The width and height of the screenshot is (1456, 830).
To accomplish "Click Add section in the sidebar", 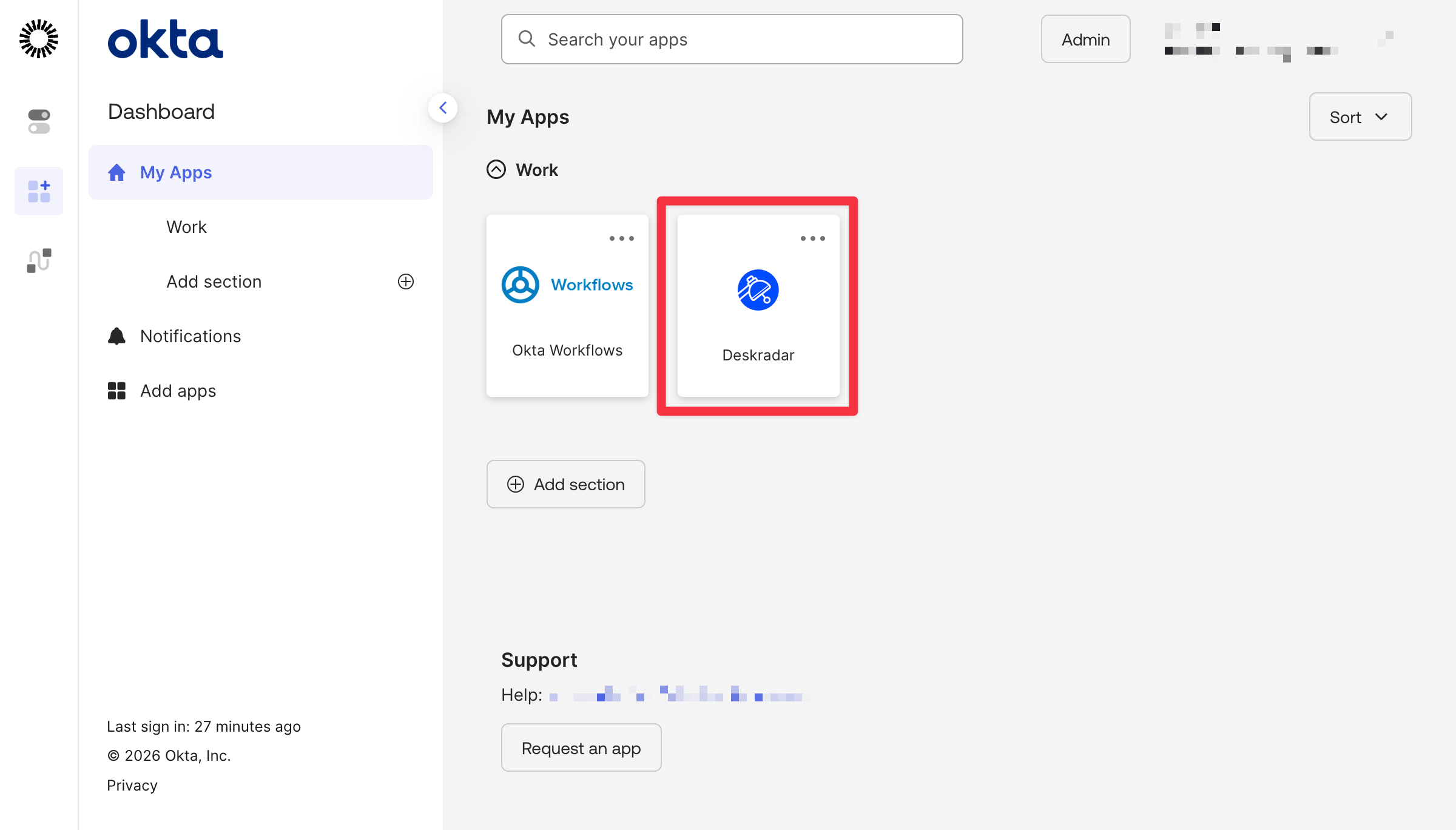I will pos(214,282).
